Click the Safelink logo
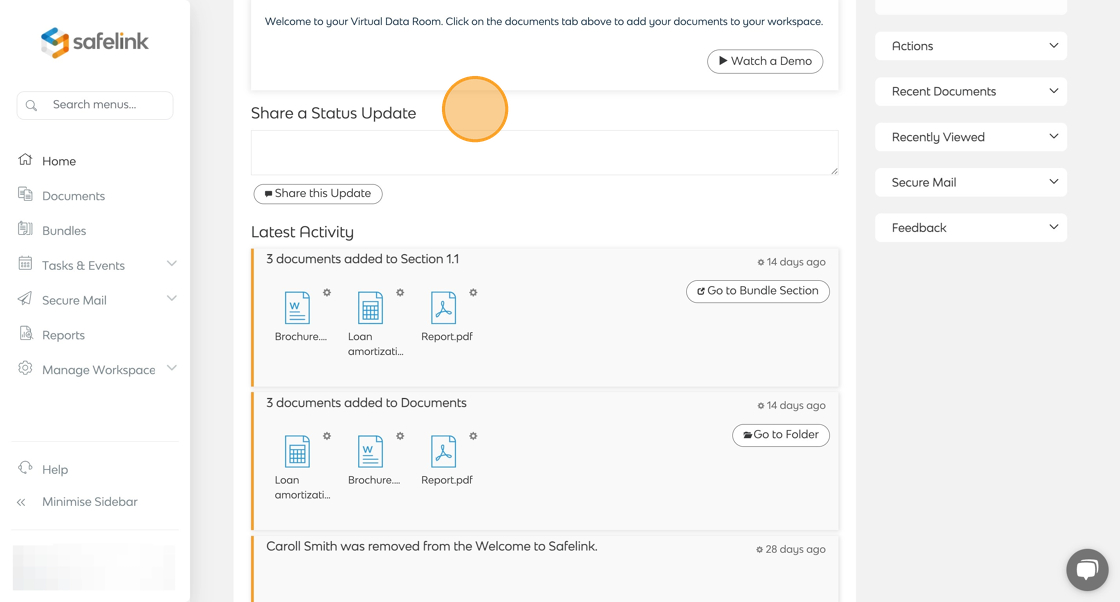Image resolution: width=1120 pixels, height=602 pixels. (94, 42)
